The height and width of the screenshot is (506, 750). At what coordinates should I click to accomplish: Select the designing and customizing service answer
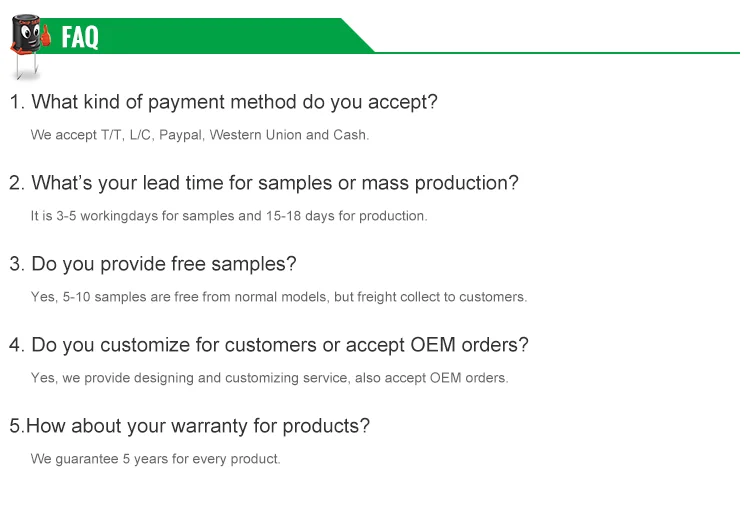pos(270,378)
